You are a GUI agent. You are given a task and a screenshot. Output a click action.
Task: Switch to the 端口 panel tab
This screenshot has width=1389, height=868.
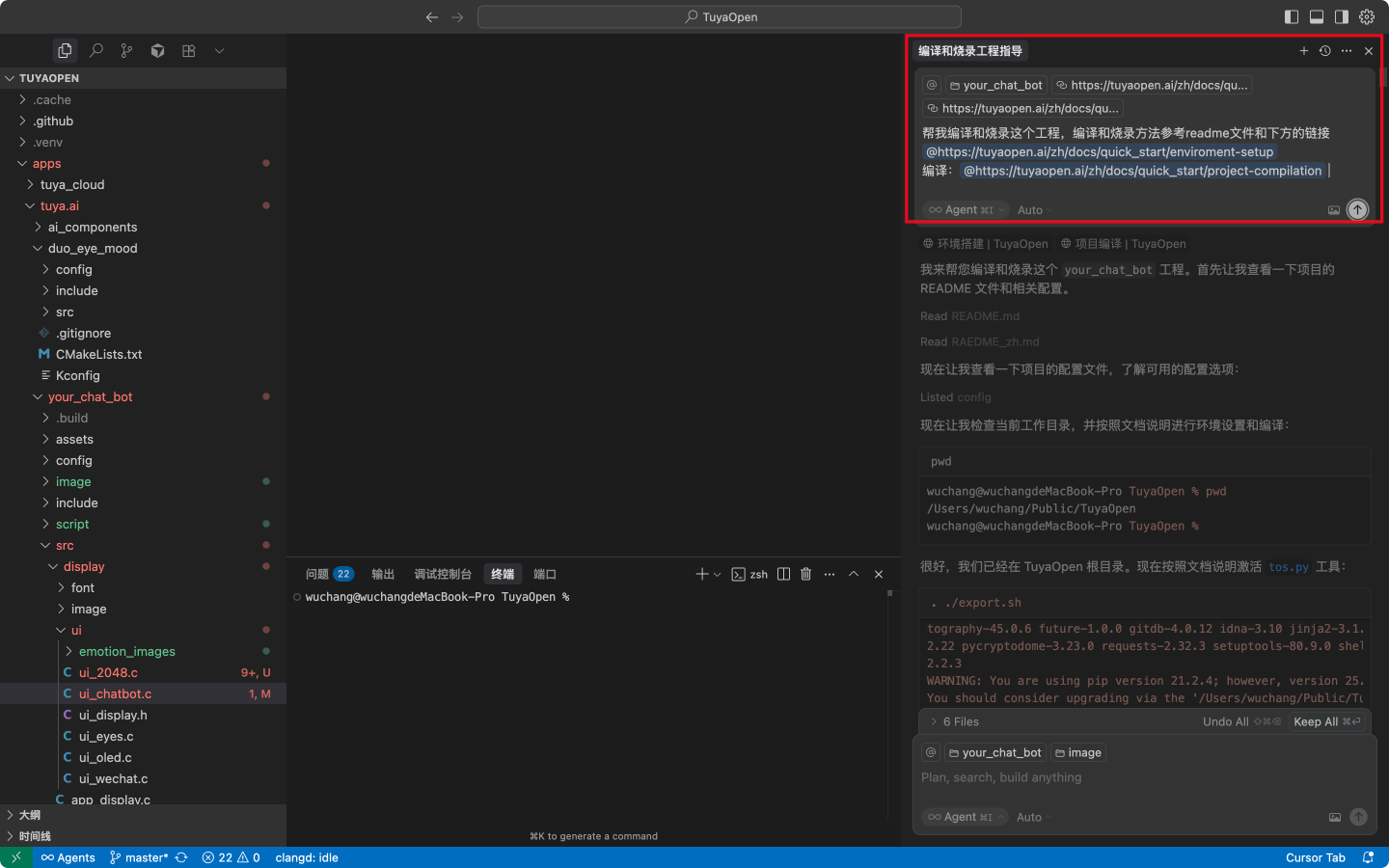tap(545, 574)
